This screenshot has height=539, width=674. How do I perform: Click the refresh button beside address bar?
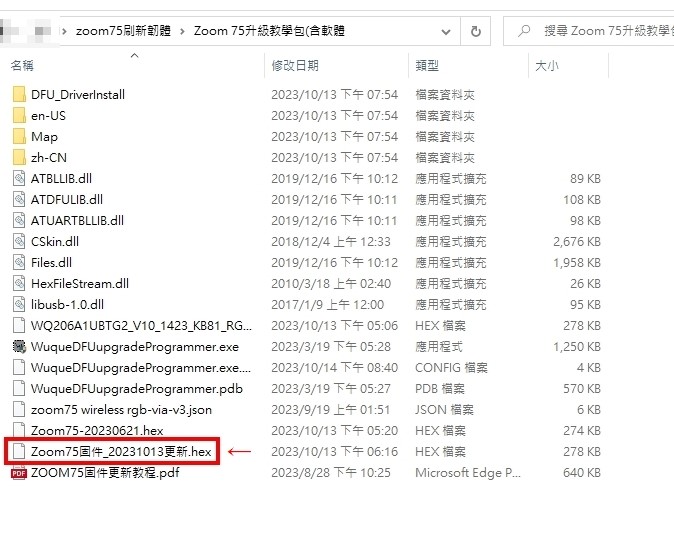(x=475, y=31)
